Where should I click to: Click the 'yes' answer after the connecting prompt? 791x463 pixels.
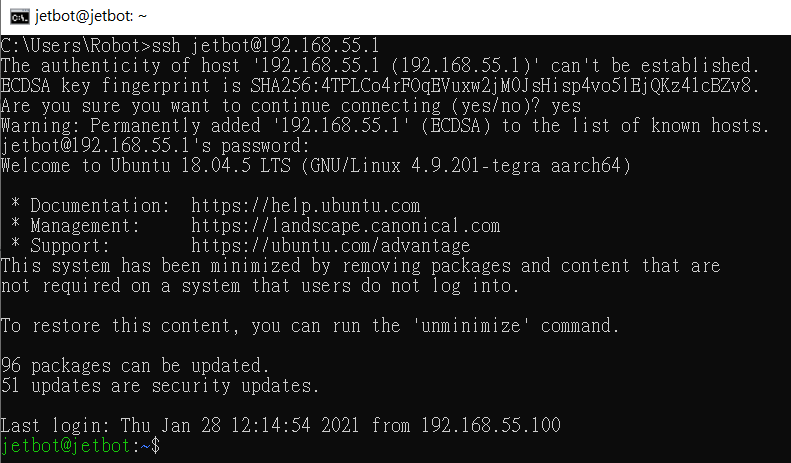tap(566, 106)
